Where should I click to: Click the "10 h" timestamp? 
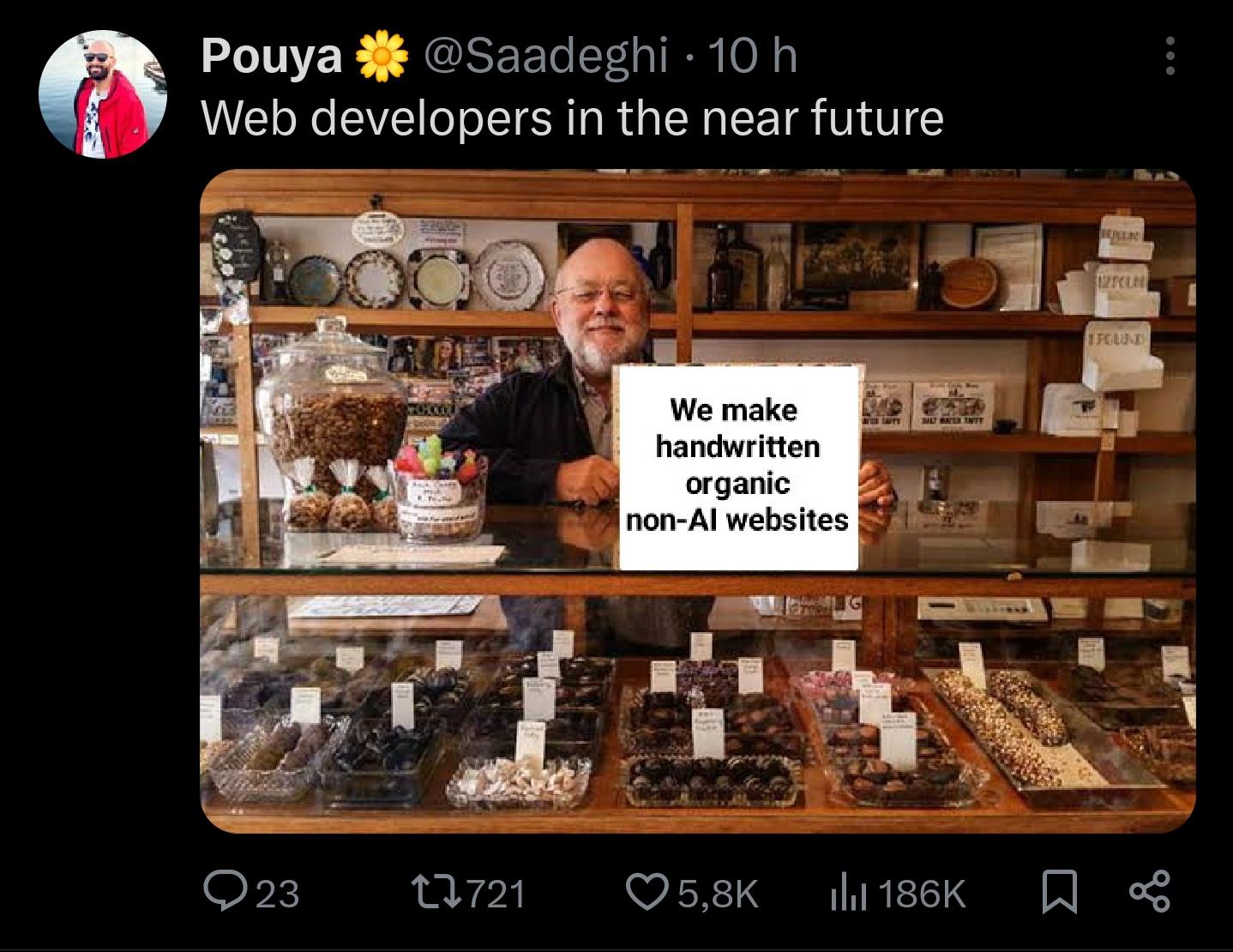point(754,57)
